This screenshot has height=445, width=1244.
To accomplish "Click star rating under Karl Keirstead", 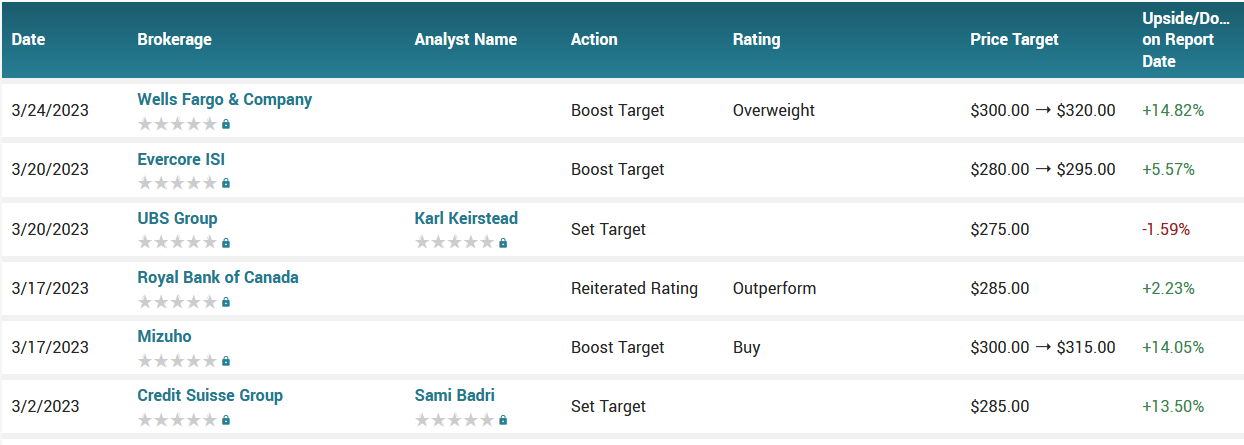I will pyautogui.click(x=454, y=242).
